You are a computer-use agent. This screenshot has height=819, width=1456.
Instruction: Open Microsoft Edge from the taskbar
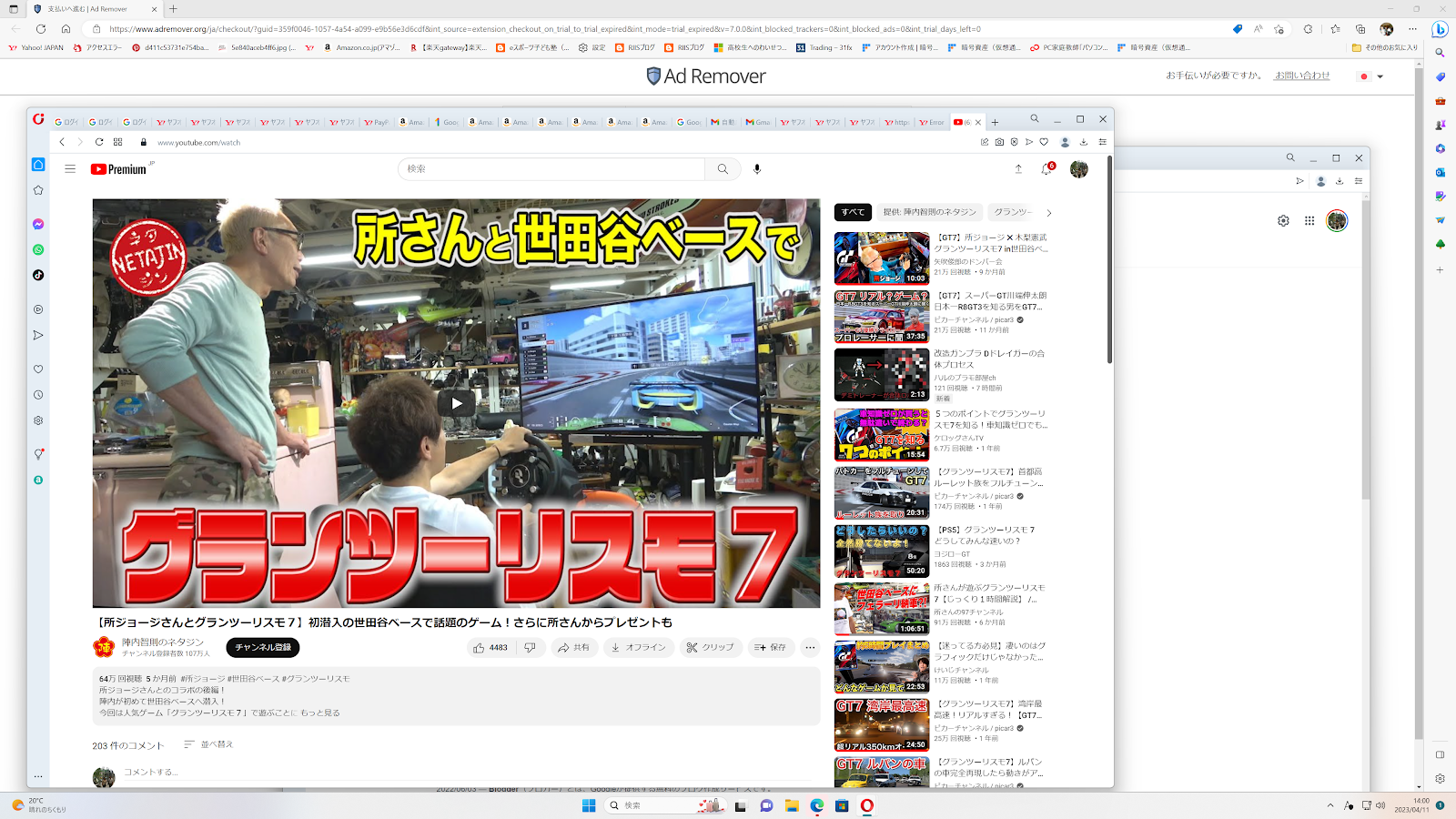click(x=817, y=805)
